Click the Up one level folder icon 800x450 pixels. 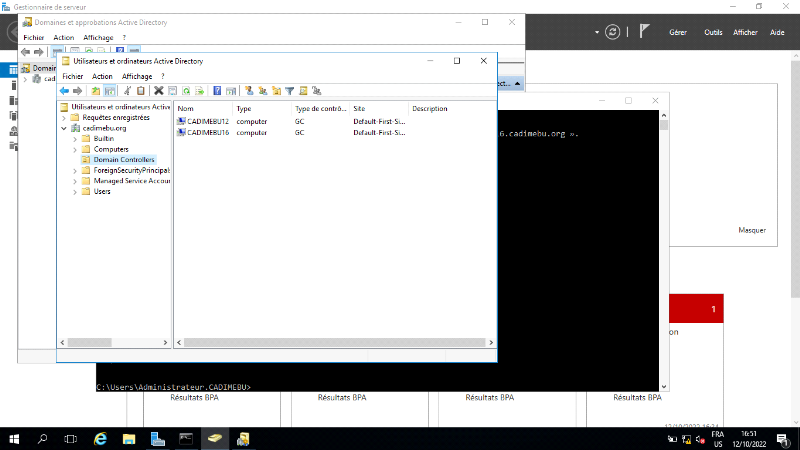tap(95, 90)
